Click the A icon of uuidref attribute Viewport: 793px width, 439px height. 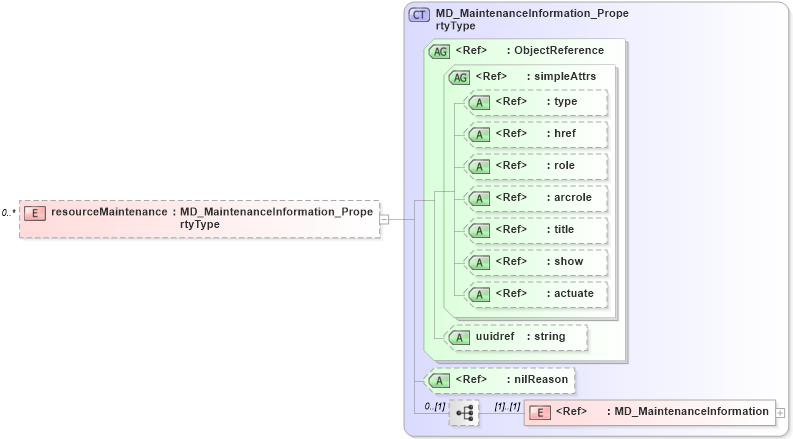(x=459, y=337)
